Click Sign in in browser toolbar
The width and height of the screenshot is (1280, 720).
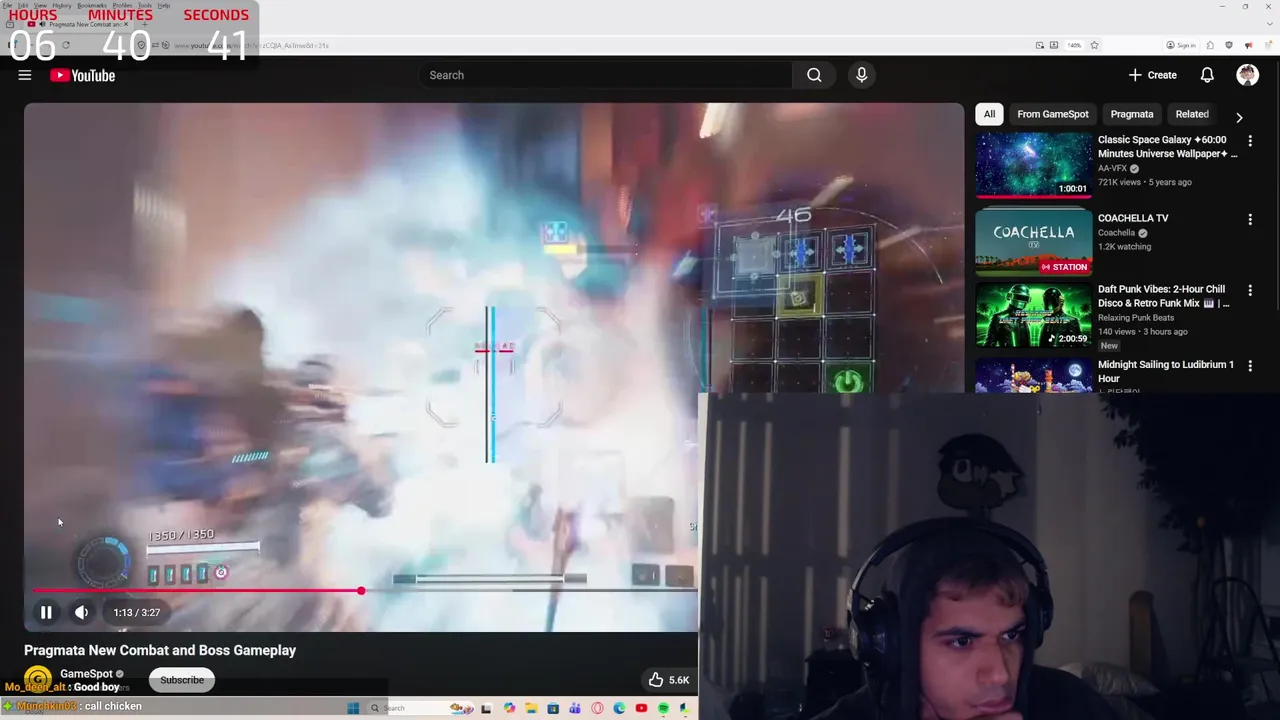click(x=1181, y=45)
